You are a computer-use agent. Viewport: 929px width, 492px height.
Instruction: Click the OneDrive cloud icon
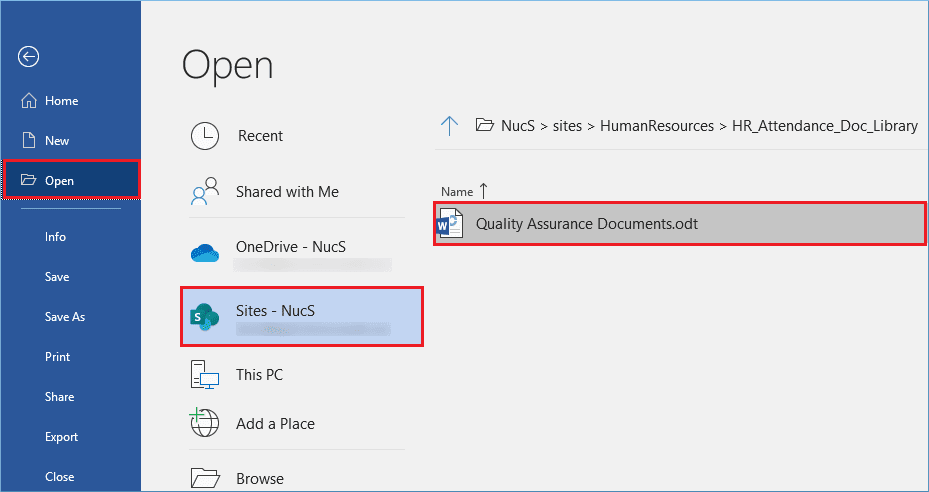pos(205,254)
